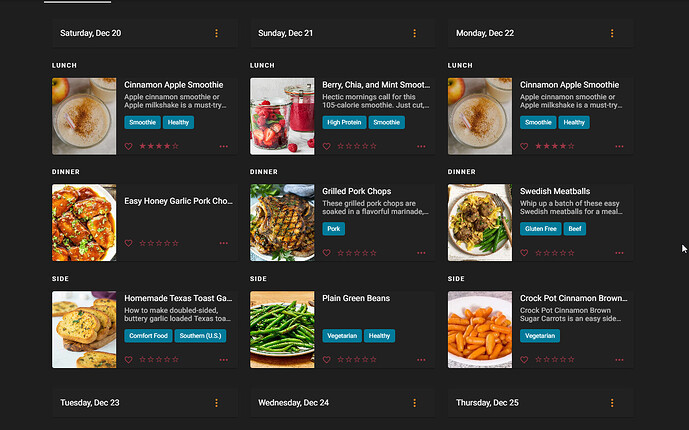Open more options for Homemade Texas Toast
The image size is (689, 430).
pyautogui.click(x=224, y=359)
